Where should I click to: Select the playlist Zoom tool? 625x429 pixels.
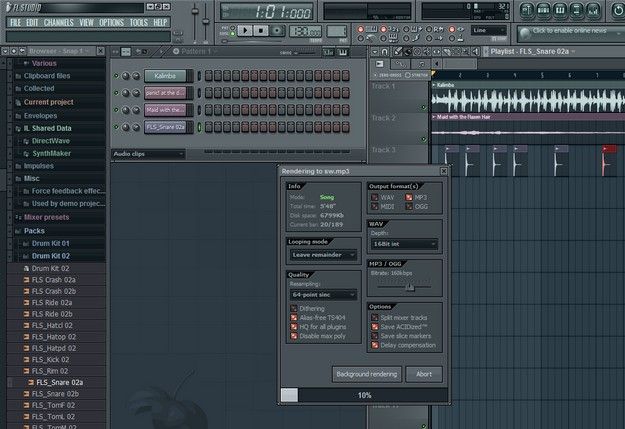466,51
